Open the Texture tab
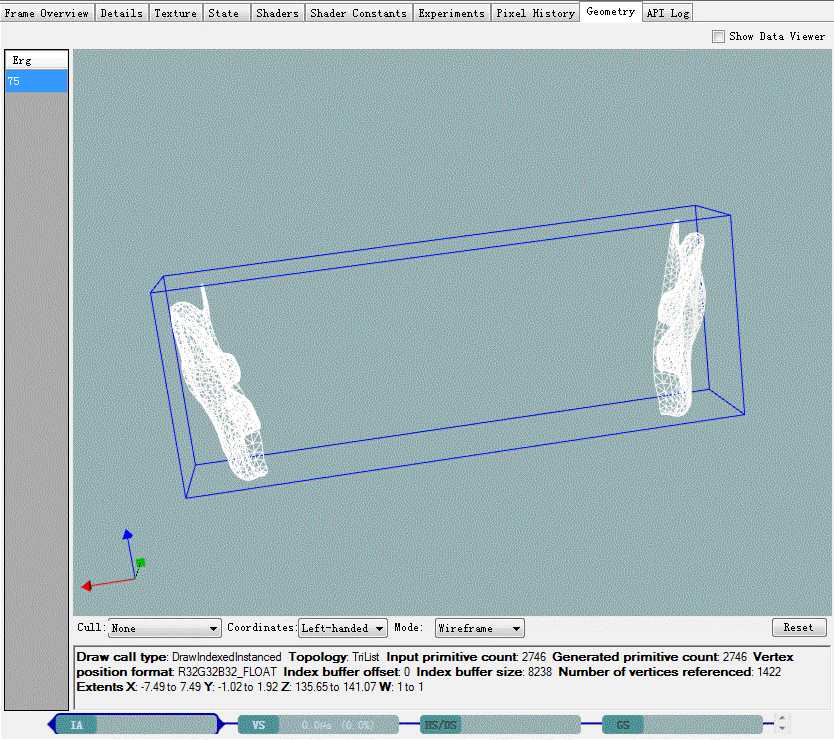Screen dimensions: 834x740 pyautogui.click(x=176, y=13)
